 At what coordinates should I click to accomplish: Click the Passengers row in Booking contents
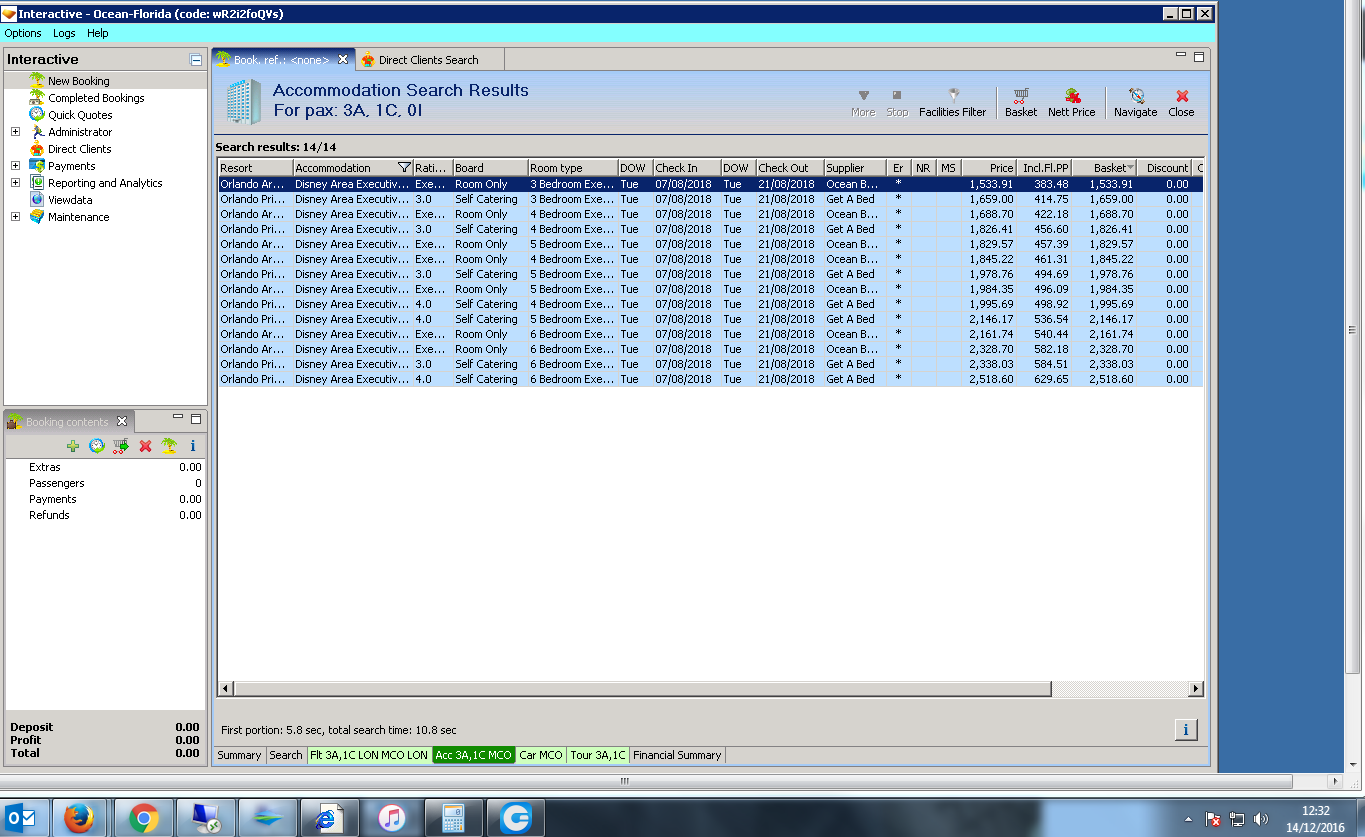point(105,483)
